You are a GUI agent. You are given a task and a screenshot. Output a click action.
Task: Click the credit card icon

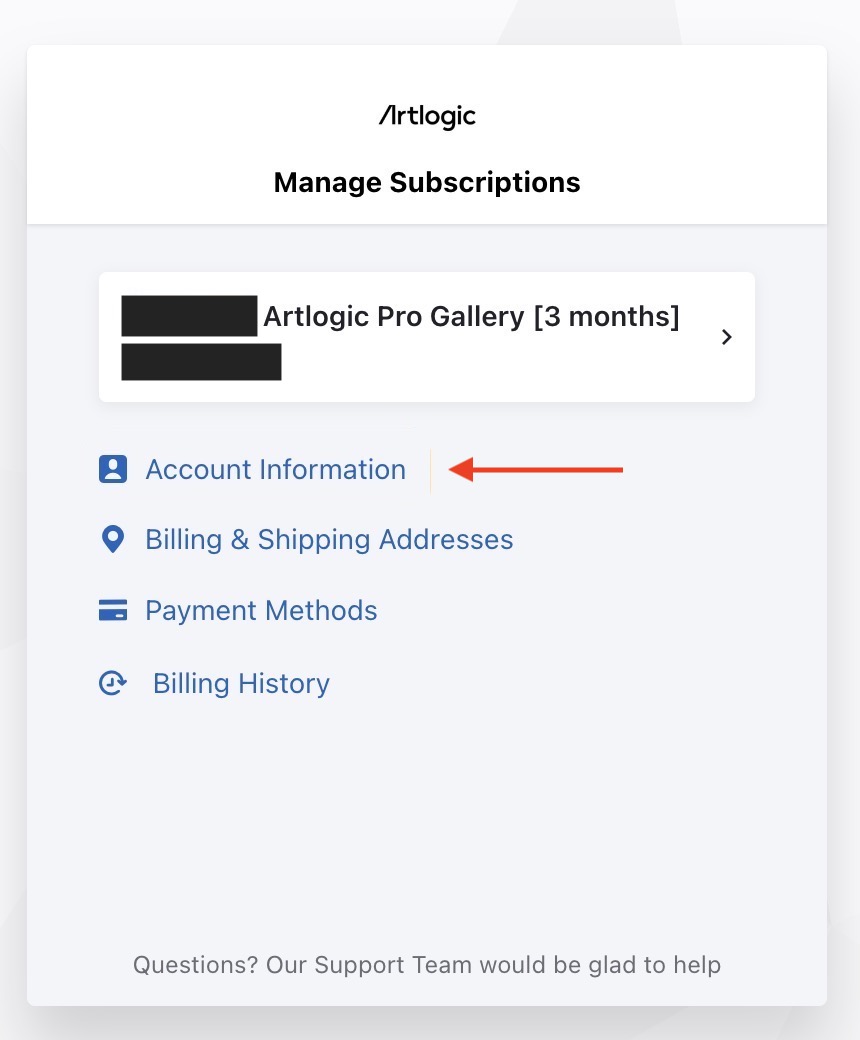(x=113, y=610)
